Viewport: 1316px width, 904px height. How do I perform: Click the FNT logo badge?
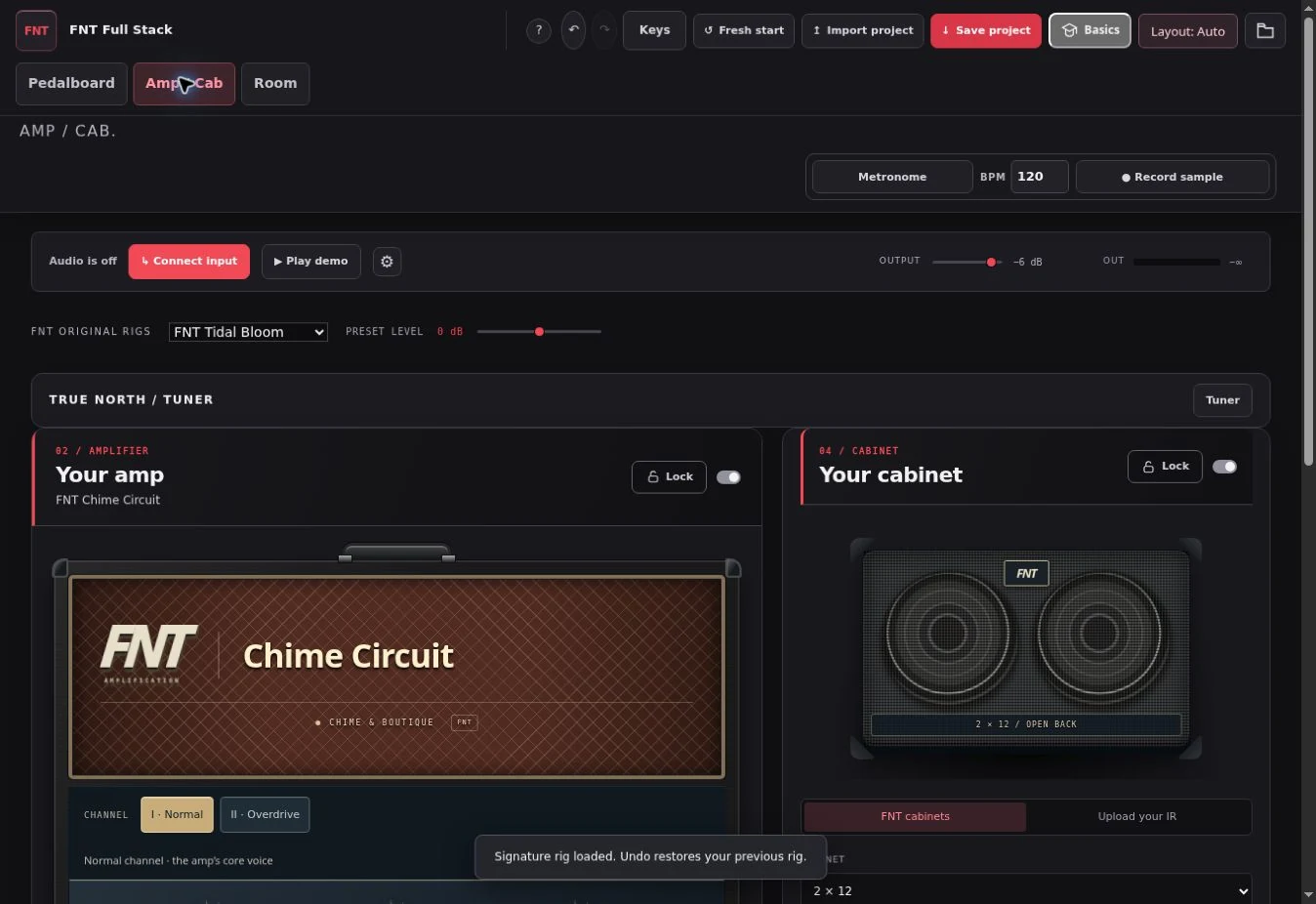[36, 31]
